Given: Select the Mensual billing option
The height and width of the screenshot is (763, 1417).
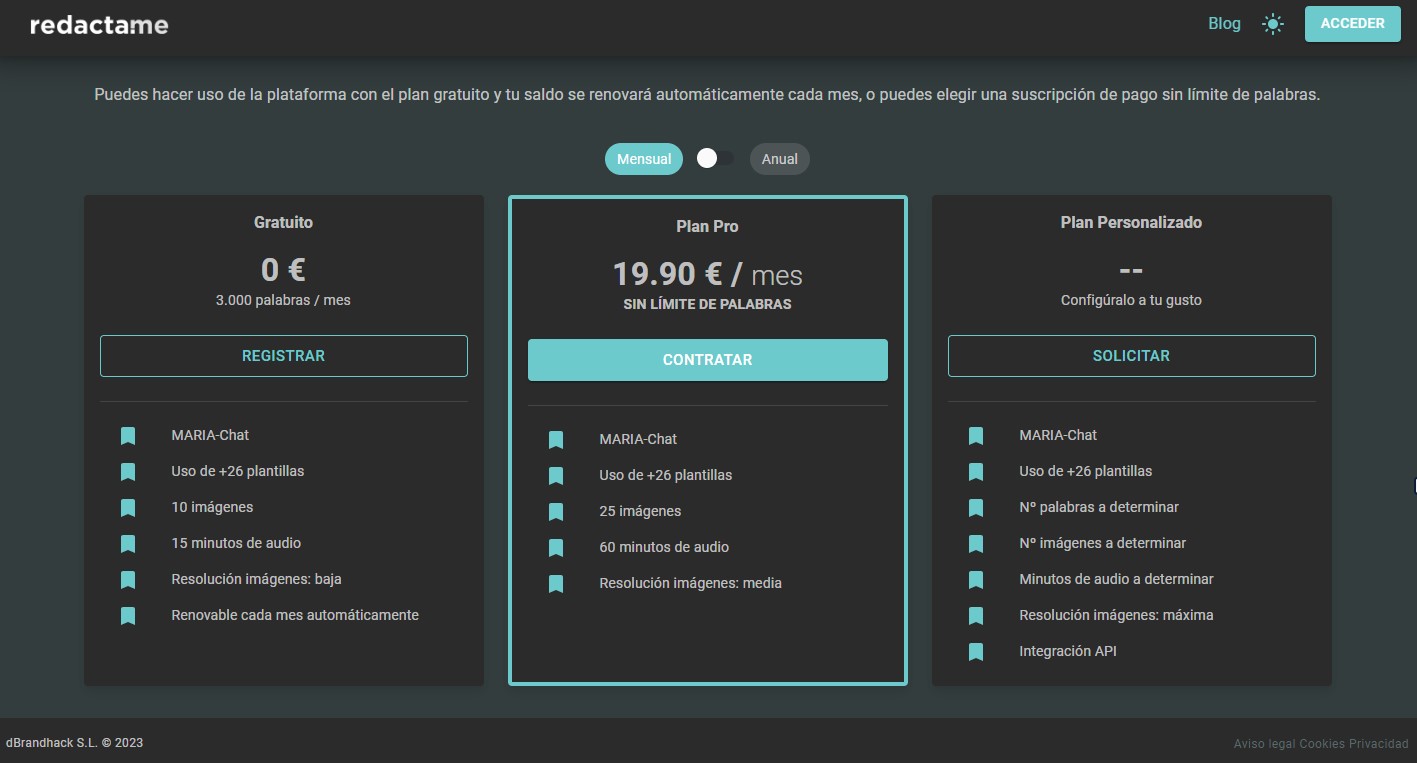Looking at the screenshot, I should 643,159.
